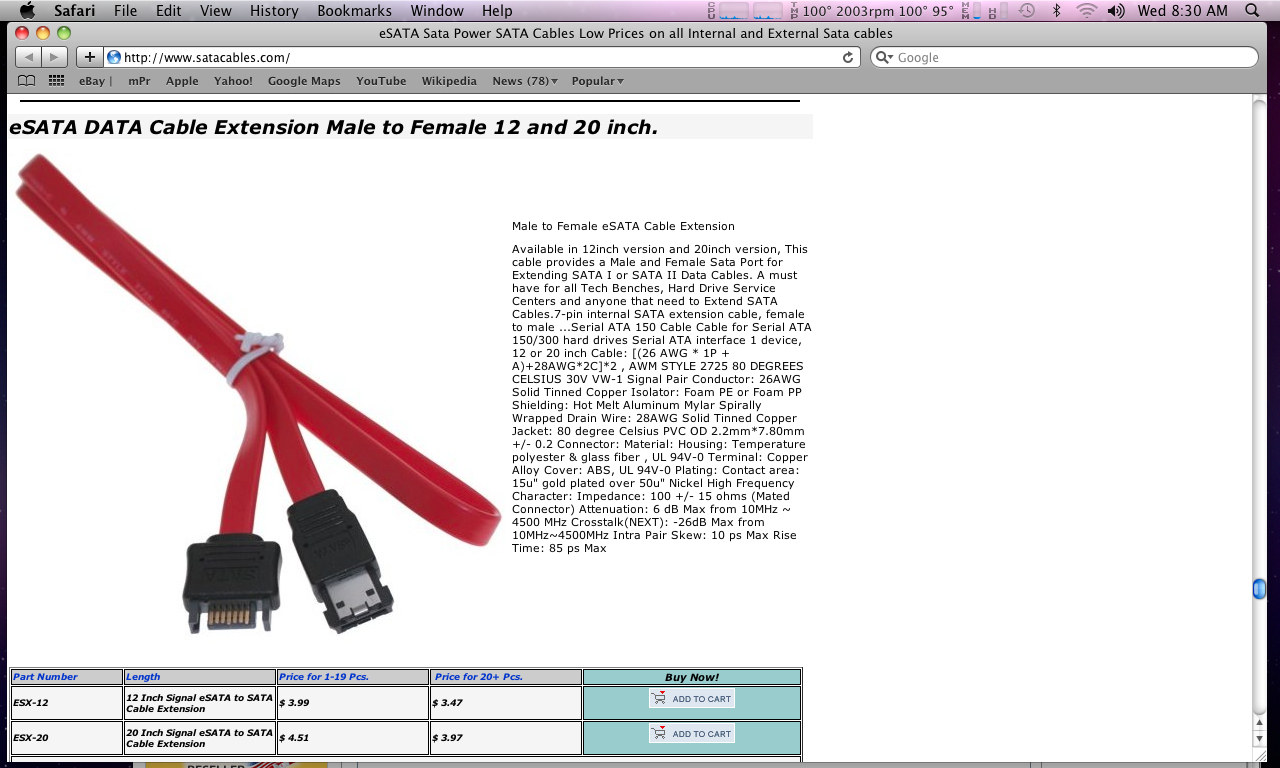This screenshot has height=768, width=1280.
Task: Open Wi-Fi status menu
Action: [1086, 11]
